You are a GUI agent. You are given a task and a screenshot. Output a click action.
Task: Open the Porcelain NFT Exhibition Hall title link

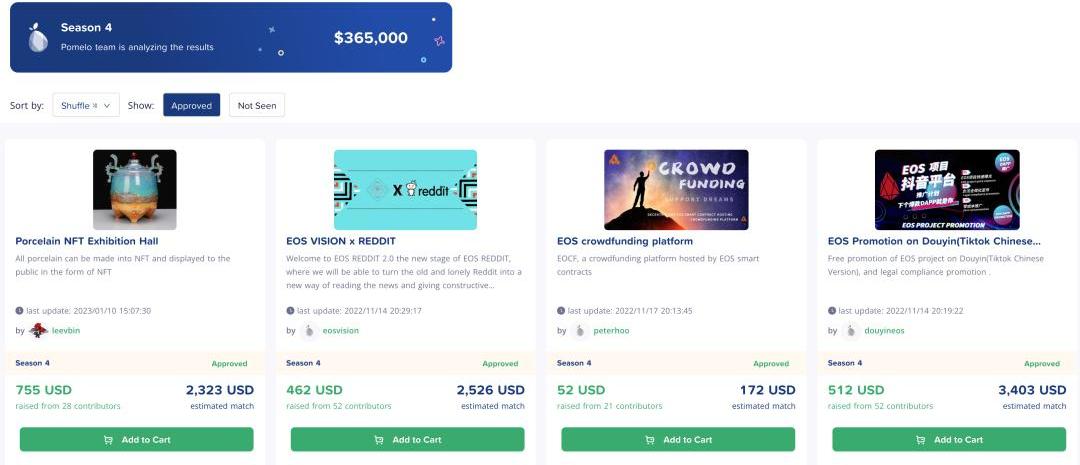pyautogui.click(x=87, y=241)
